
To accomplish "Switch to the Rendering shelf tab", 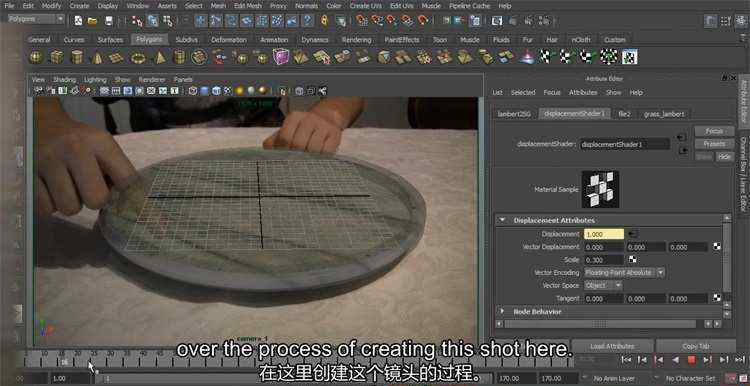I will (x=356, y=40).
